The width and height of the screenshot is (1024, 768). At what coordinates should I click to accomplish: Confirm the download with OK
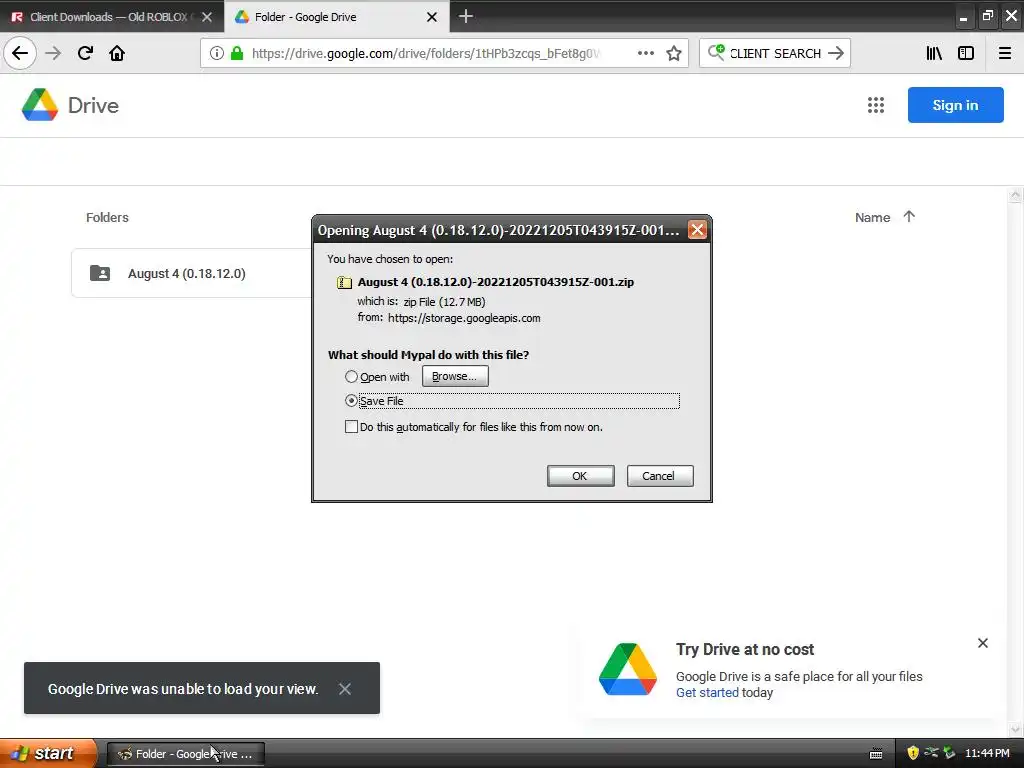(580, 476)
